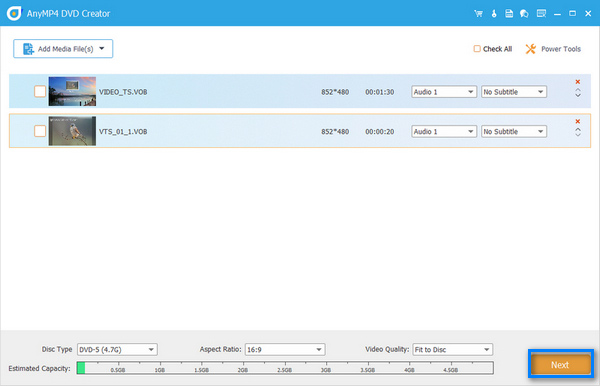This screenshot has width=600, height=386.
Task: Click the register key icon in title bar
Action: coord(494,14)
